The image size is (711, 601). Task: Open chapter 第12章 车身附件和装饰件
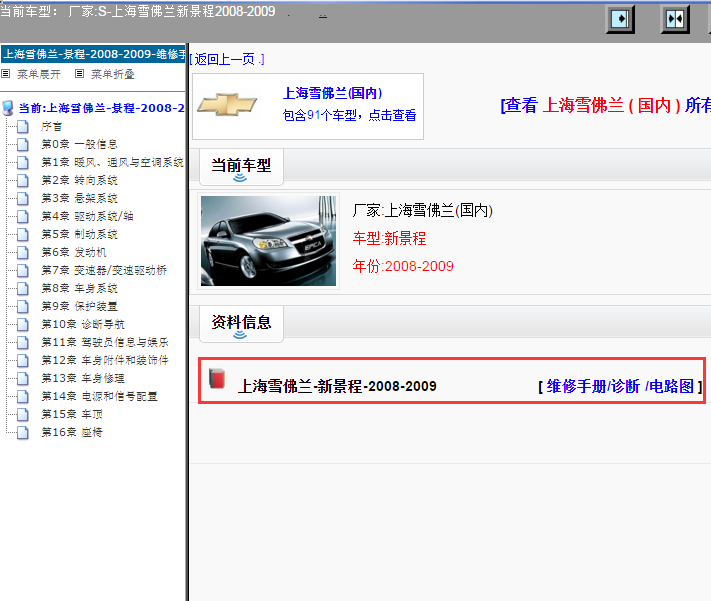point(105,361)
